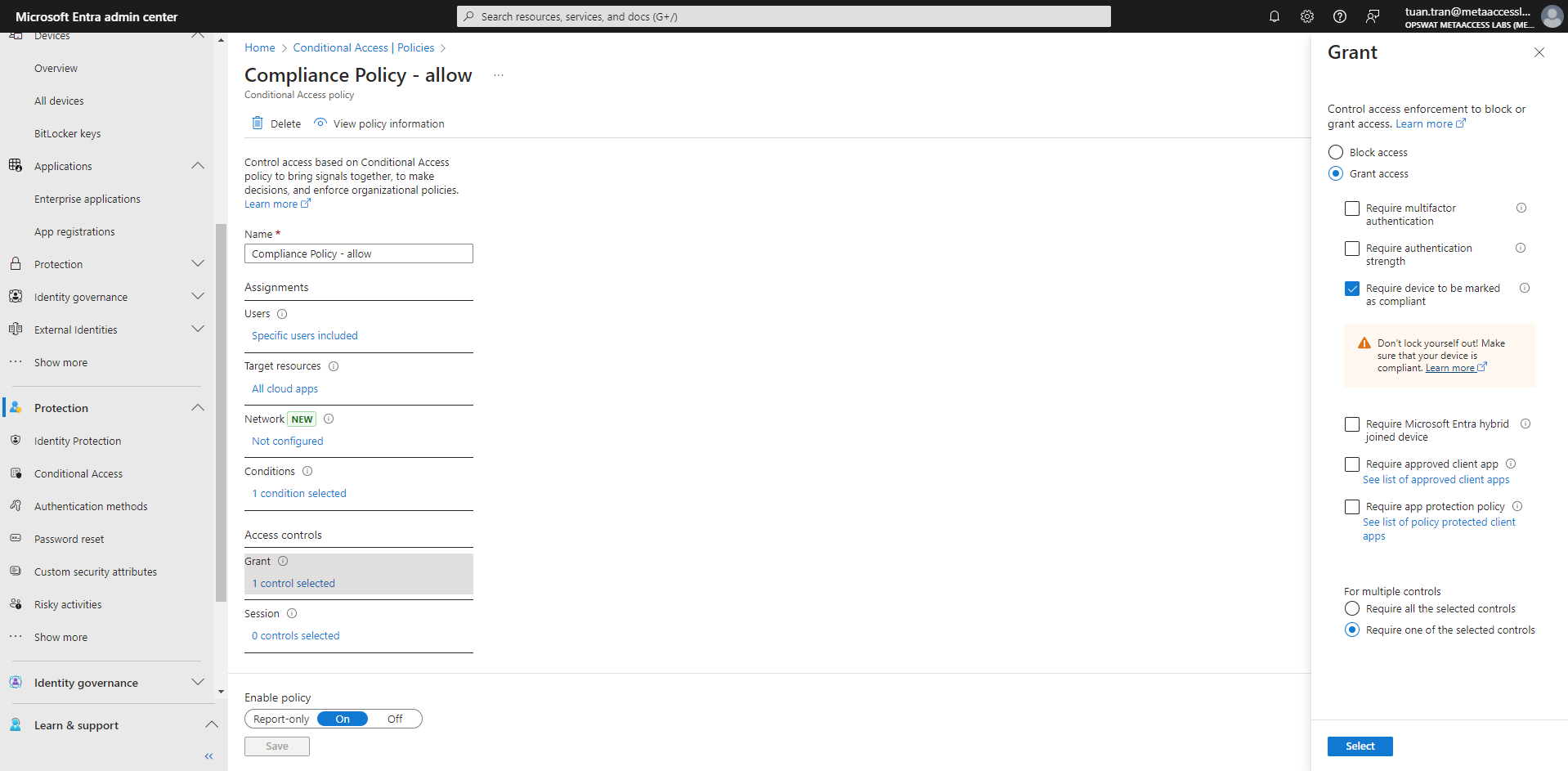Viewport: 1568px width, 771px height.
Task: Open the help question mark icon
Action: [1339, 16]
